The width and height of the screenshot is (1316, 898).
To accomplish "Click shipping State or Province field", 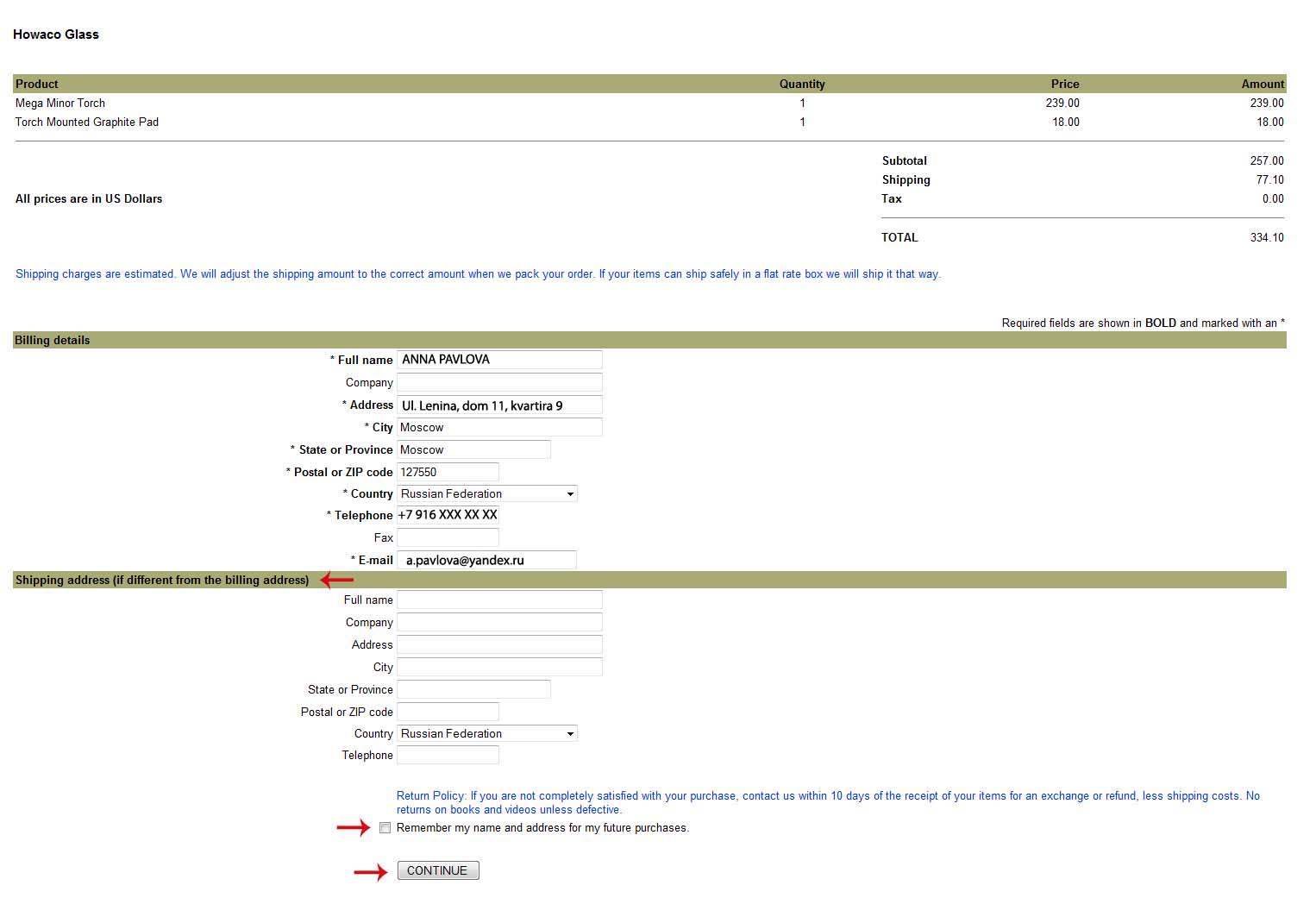I will [x=473, y=689].
